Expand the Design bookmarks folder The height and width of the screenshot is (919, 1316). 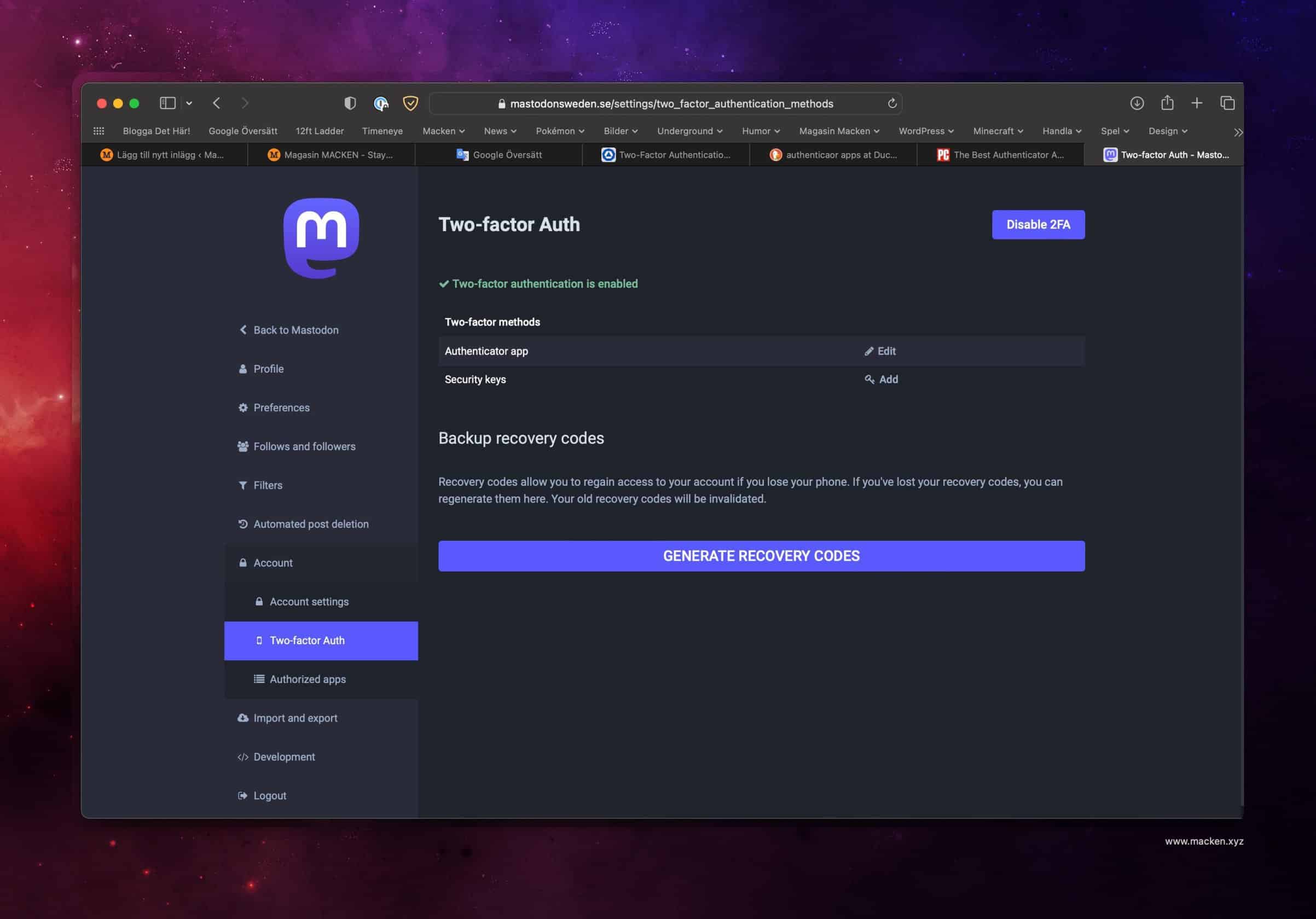tap(1168, 131)
